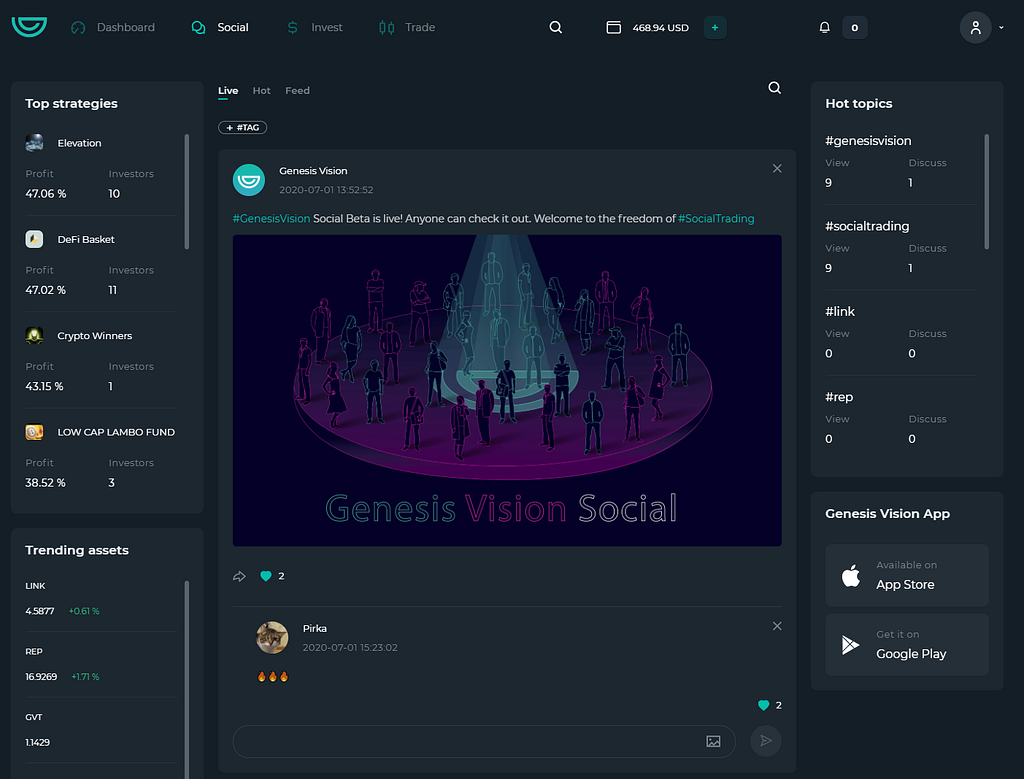Share the post with arrow icon

(239, 576)
